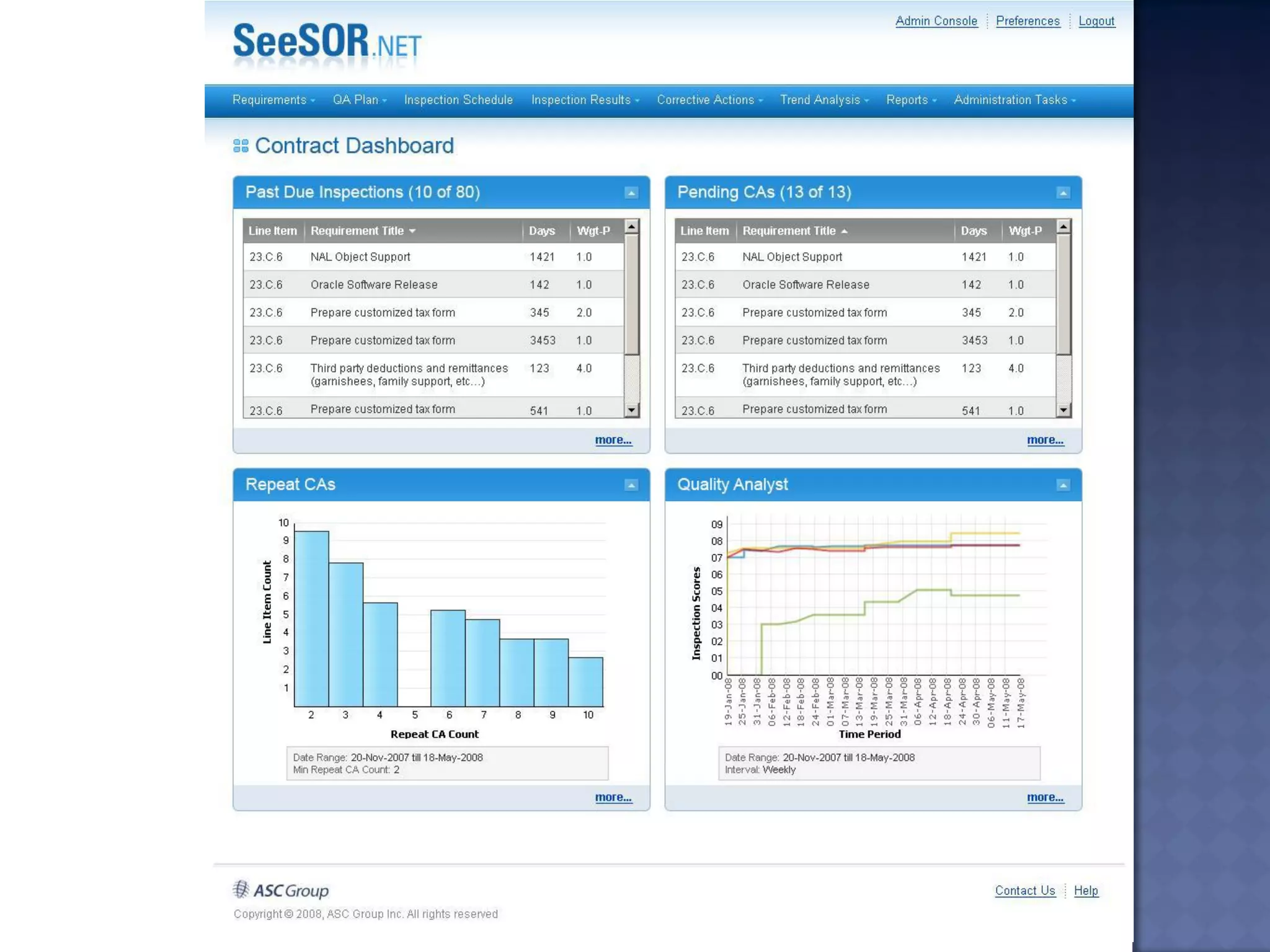Collapse the Pending CAs panel
Image resolution: width=1270 pixels, height=952 pixels.
[x=1062, y=193]
